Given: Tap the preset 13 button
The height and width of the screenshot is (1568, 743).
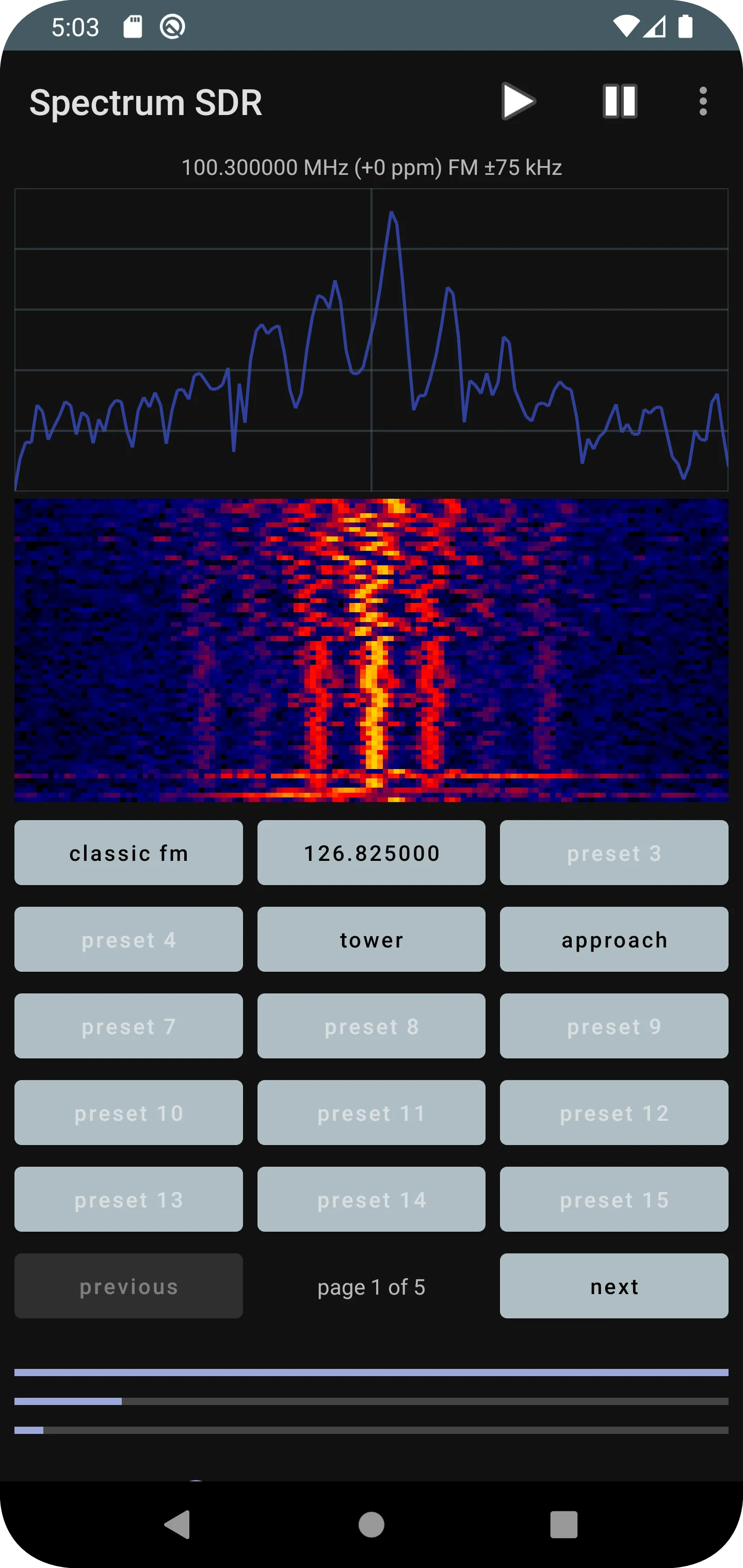Looking at the screenshot, I should pyautogui.click(x=128, y=1199).
